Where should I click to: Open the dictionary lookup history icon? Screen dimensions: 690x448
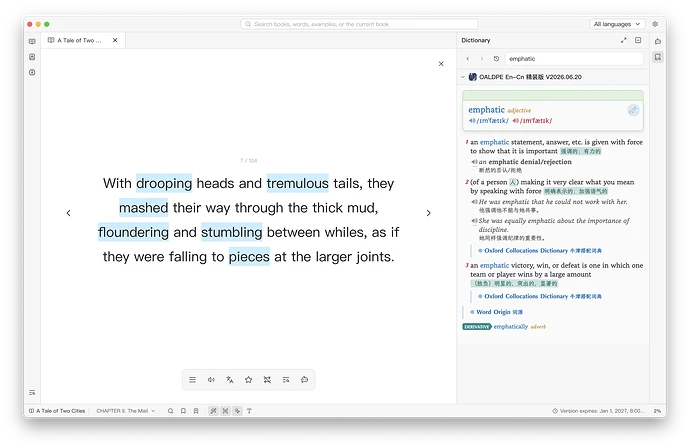[x=496, y=59]
